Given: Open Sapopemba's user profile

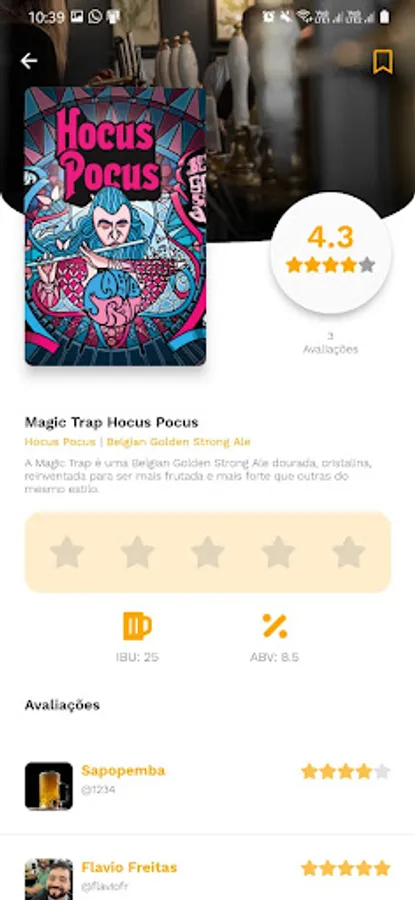Looking at the screenshot, I should 123,770.
